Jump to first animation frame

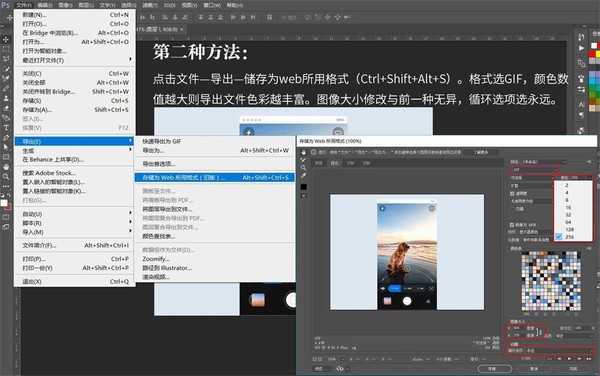click(550, 358)
